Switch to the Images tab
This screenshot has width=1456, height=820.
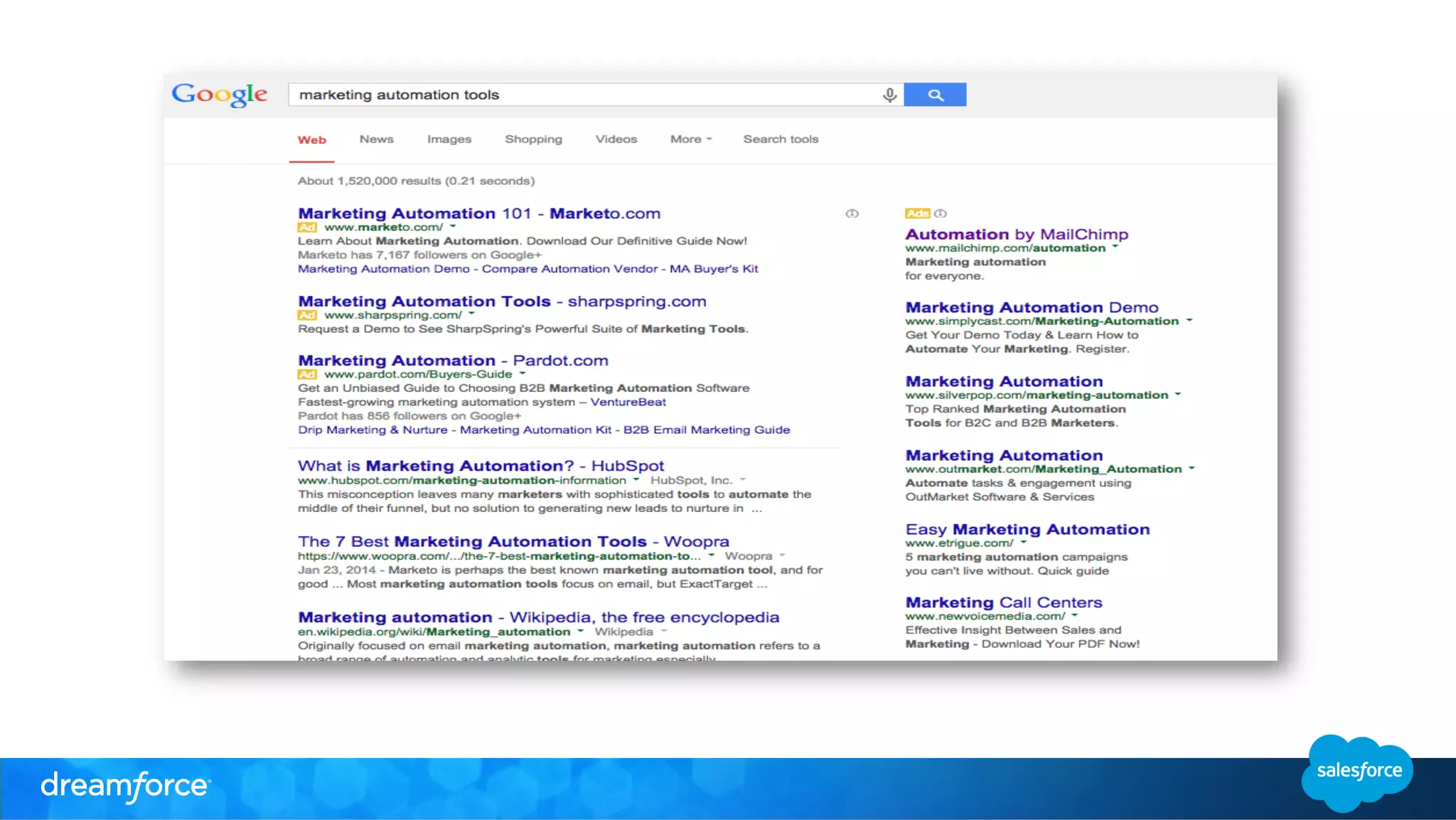tap(449, 139)
